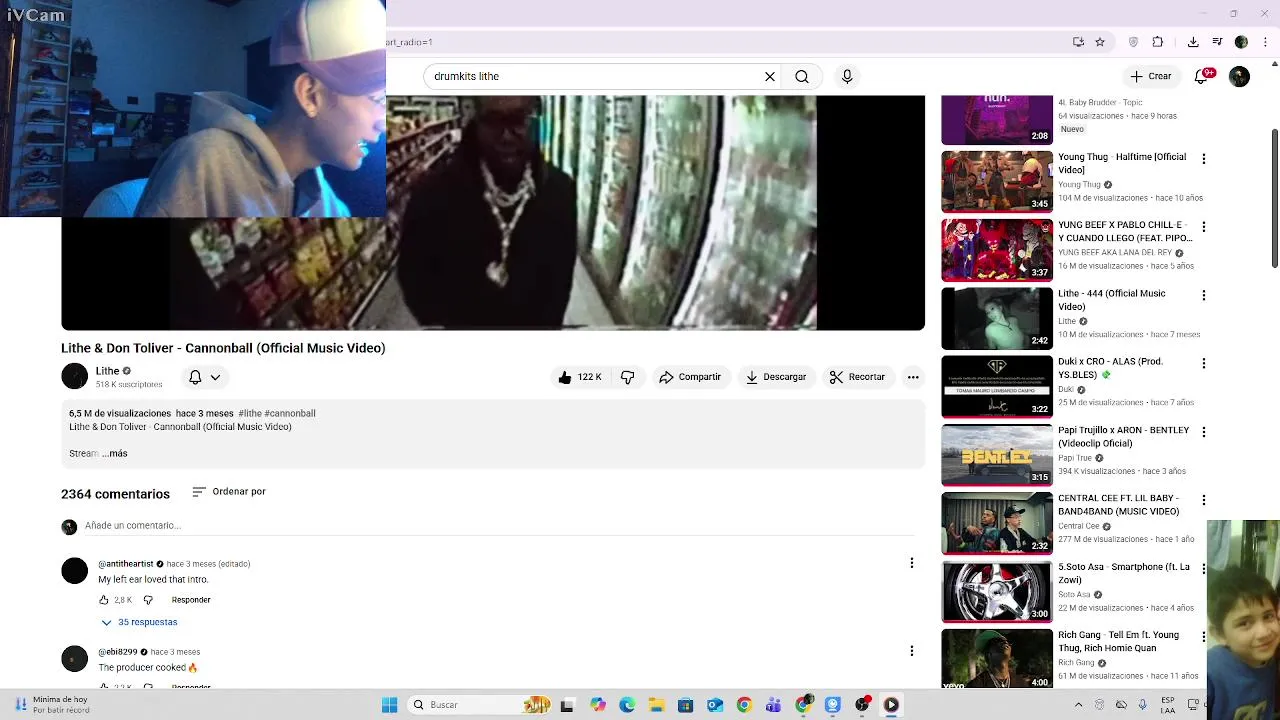Open options for Central Cee BAND4BAND video

tap(1204, 500)
